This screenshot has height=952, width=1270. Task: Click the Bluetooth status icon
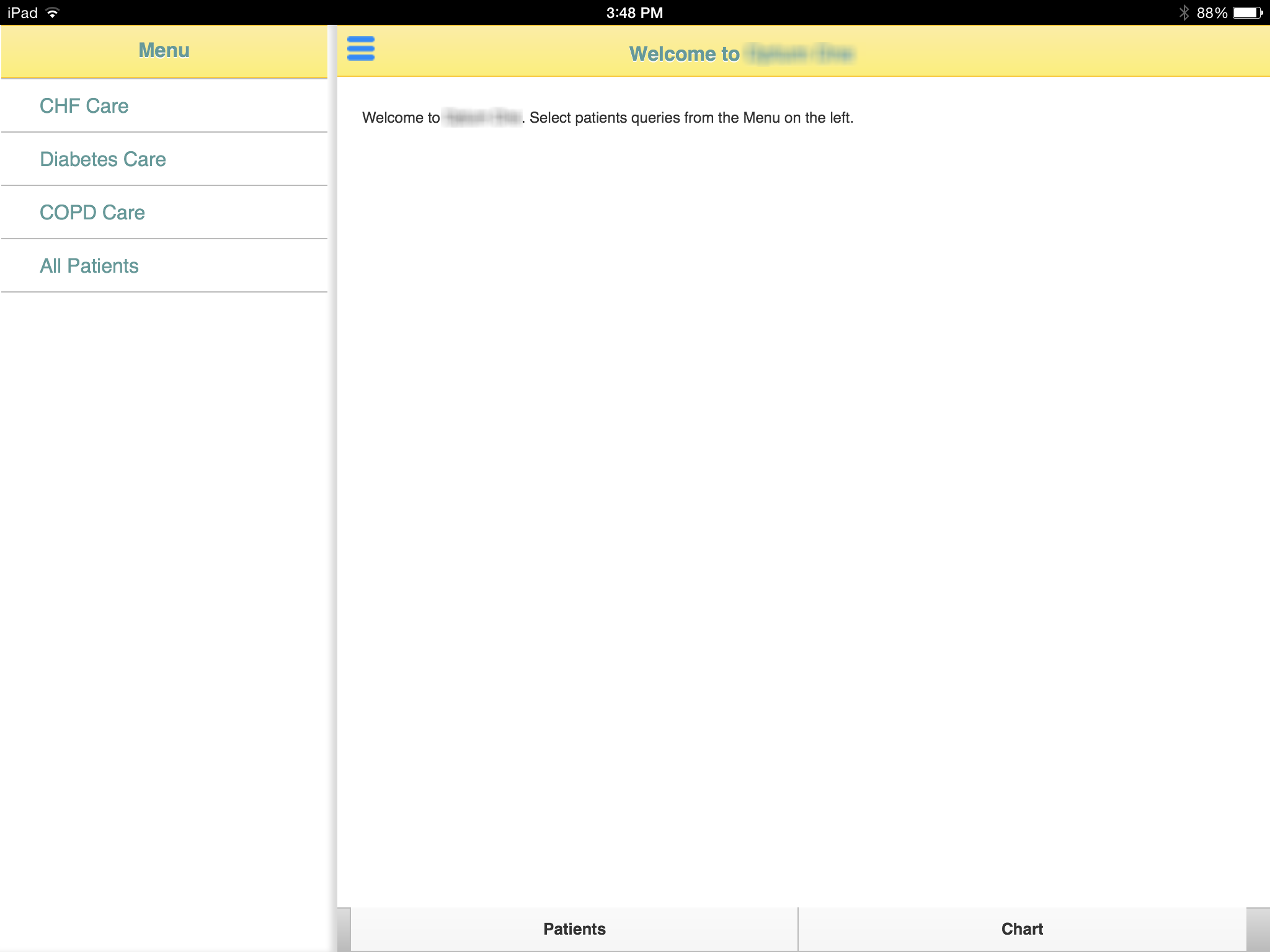coord(1183,13)
